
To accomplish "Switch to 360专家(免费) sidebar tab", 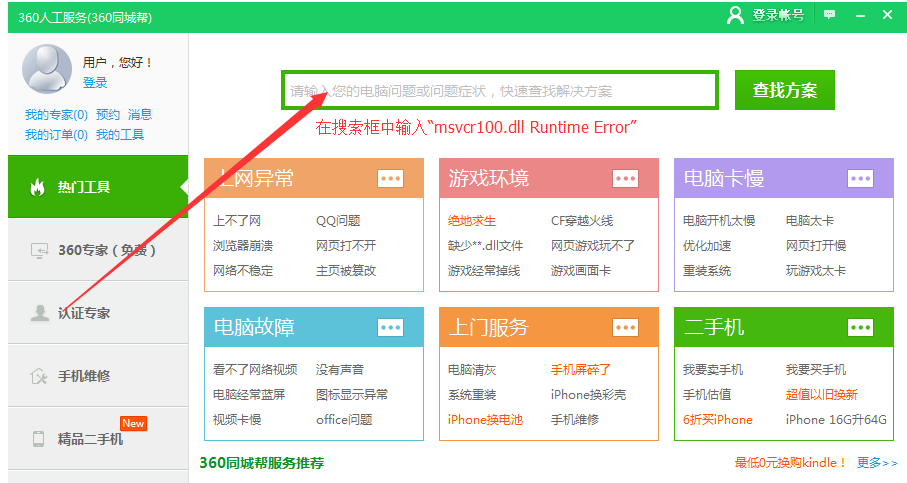I will (x=98, y=250).
